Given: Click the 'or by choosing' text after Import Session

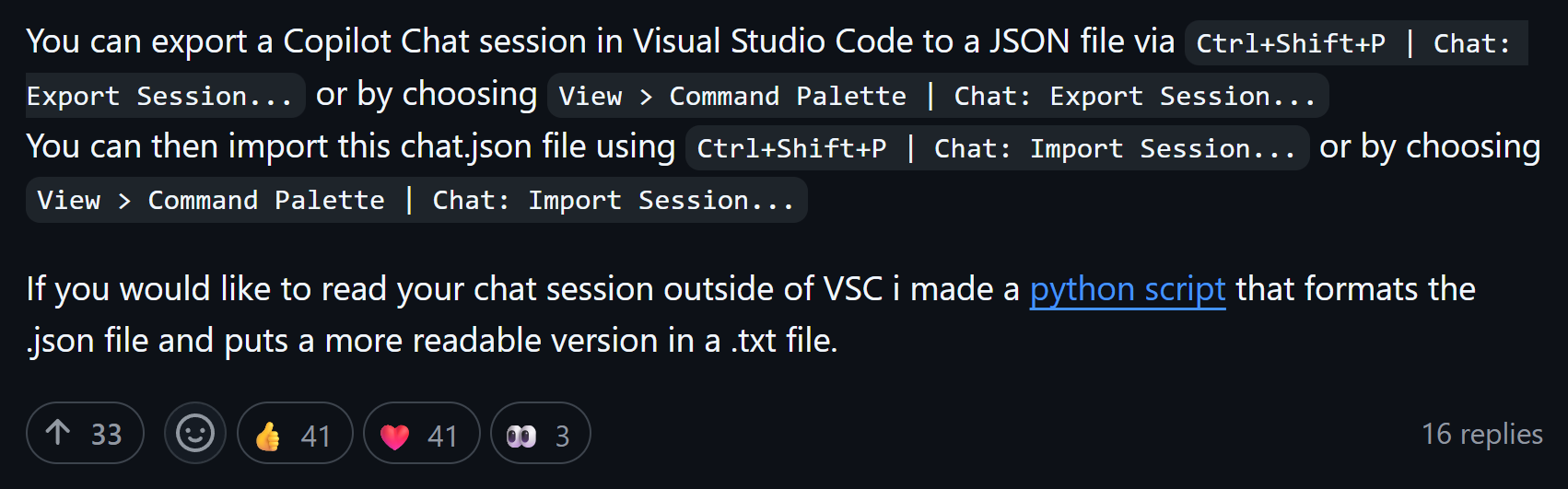Looking at the screenshot, I should (x=1430, y=147).
